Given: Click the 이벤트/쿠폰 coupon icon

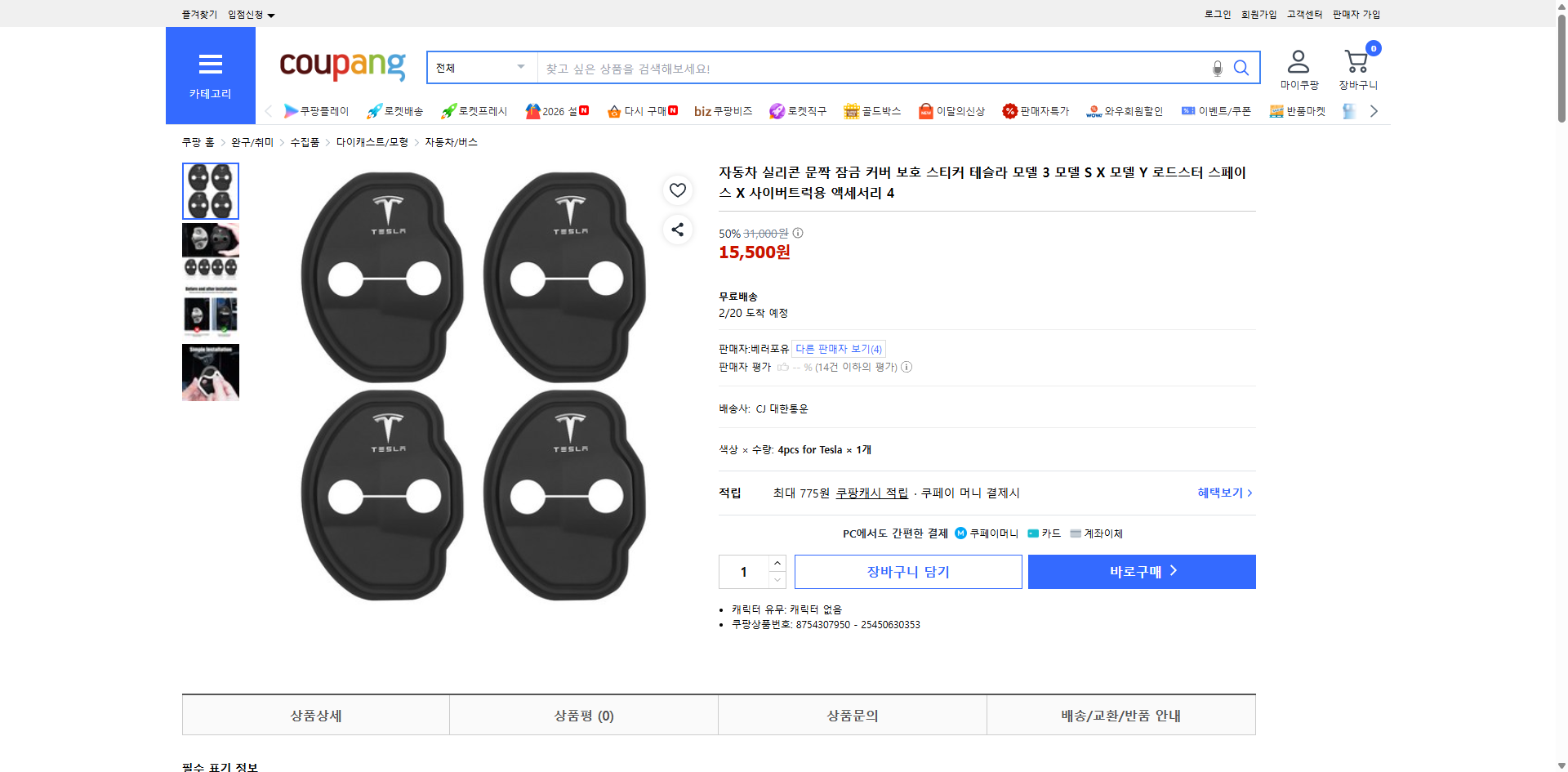Looking at the screenshot, I should [x=1188, y=111].
